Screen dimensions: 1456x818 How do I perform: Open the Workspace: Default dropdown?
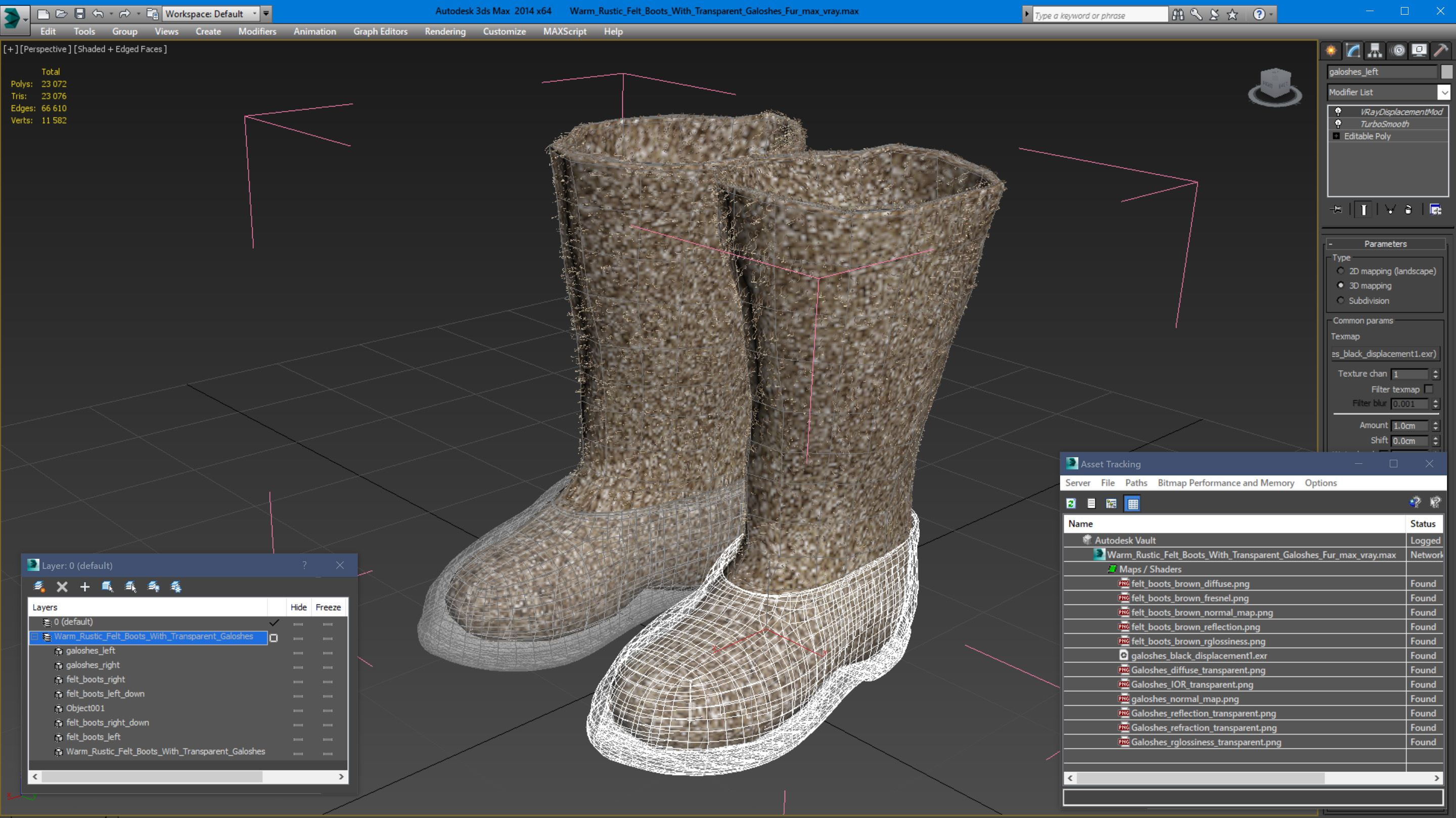coord(211,14)
